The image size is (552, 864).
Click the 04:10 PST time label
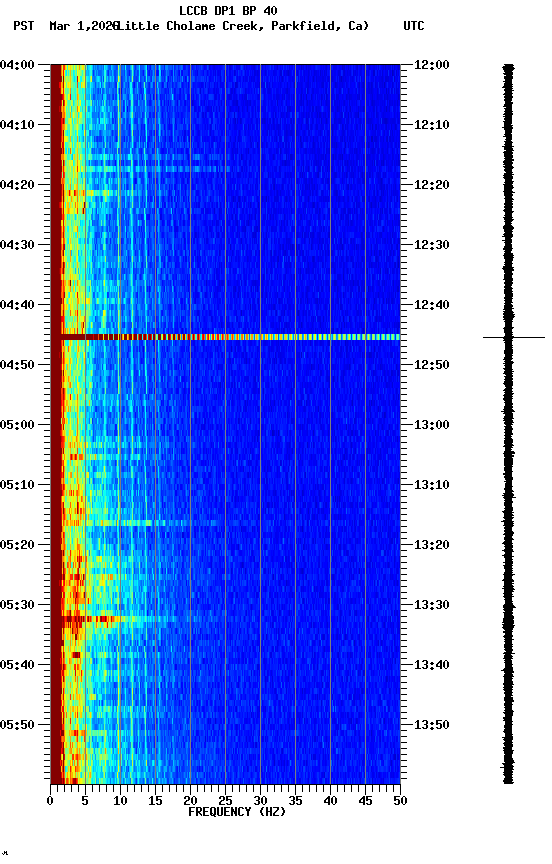pyautogui.click(x=17, y=125)
